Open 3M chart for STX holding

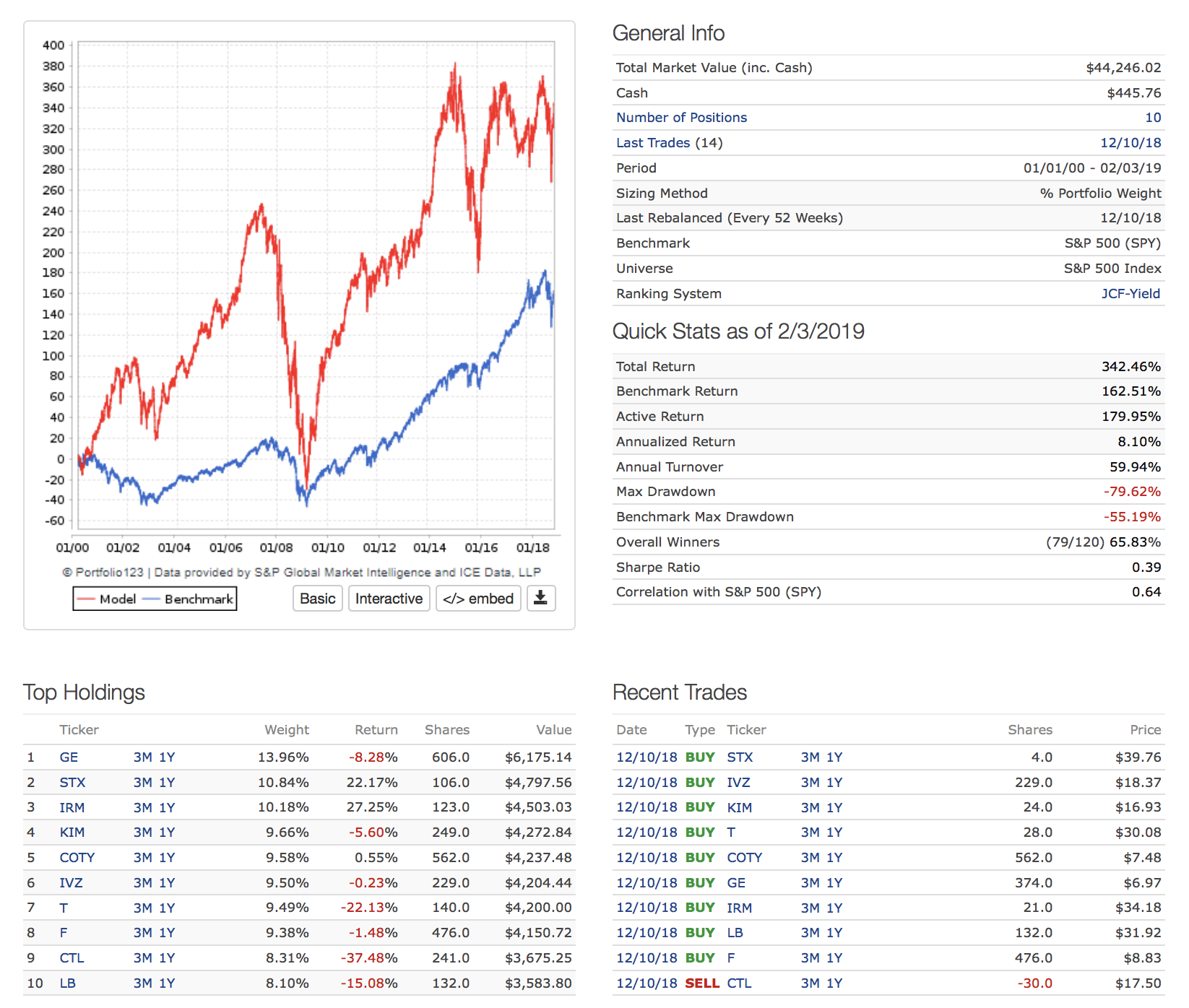pyautogui.click(x=142, y=783)
